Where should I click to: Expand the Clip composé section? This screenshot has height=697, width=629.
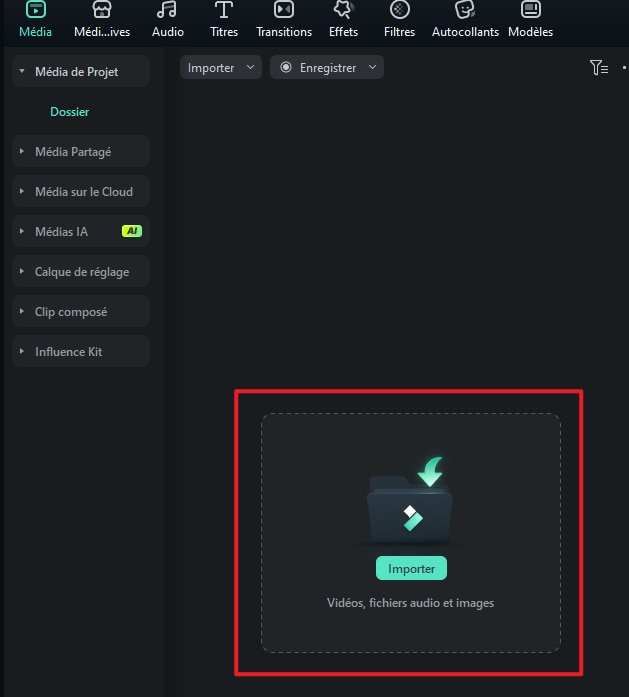tap(22, 311)
